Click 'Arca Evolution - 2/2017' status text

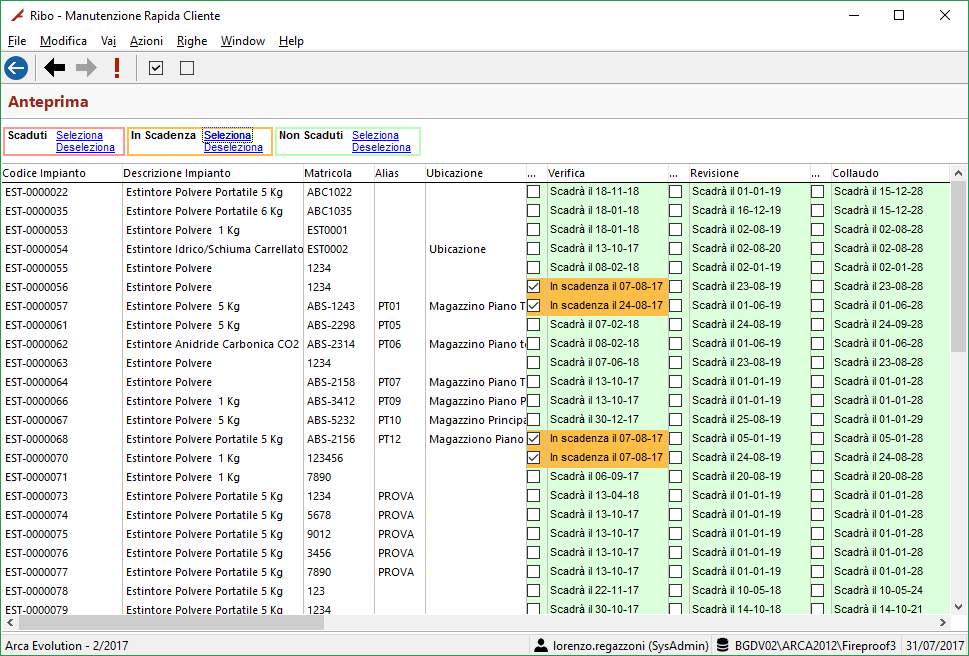tap(67, 645)
